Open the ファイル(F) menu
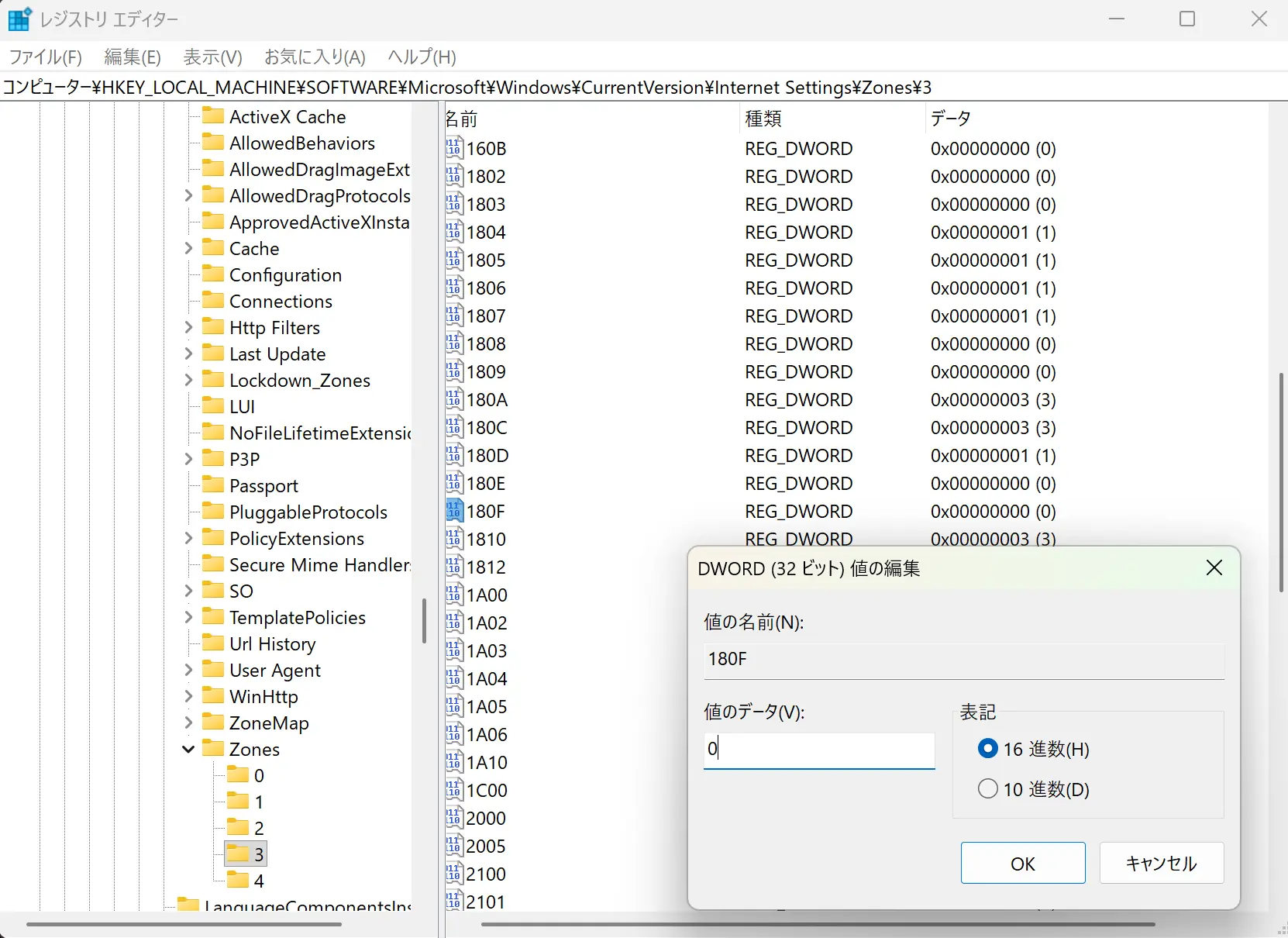1288x938 pixels. point(46,57)
